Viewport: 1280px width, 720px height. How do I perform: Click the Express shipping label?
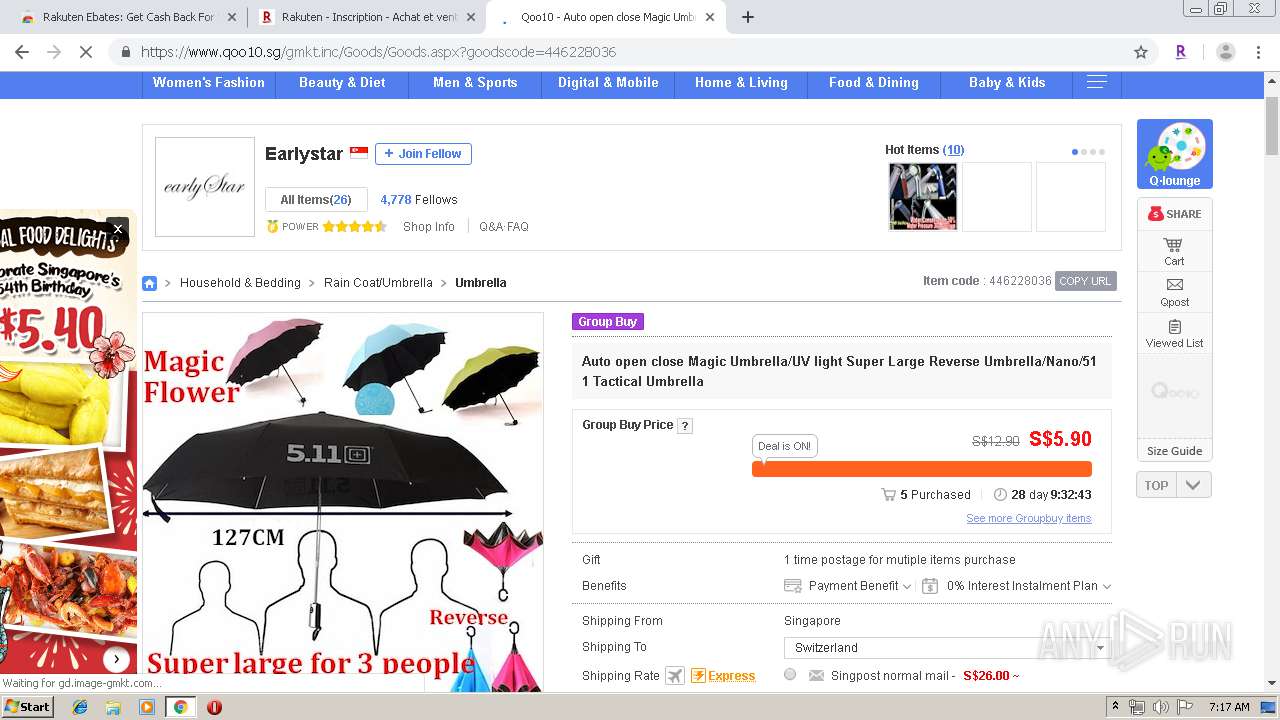click(723, 676)
